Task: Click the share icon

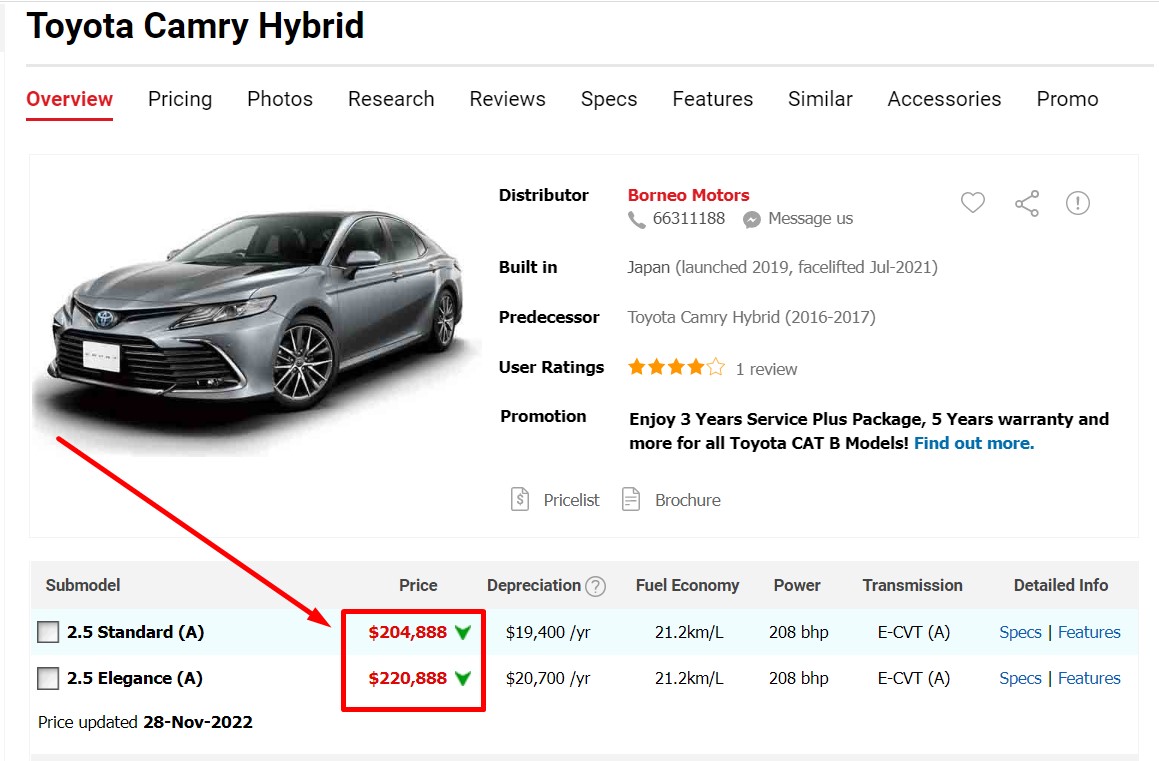Action: pyautogui.click(x=1027, y=203)
